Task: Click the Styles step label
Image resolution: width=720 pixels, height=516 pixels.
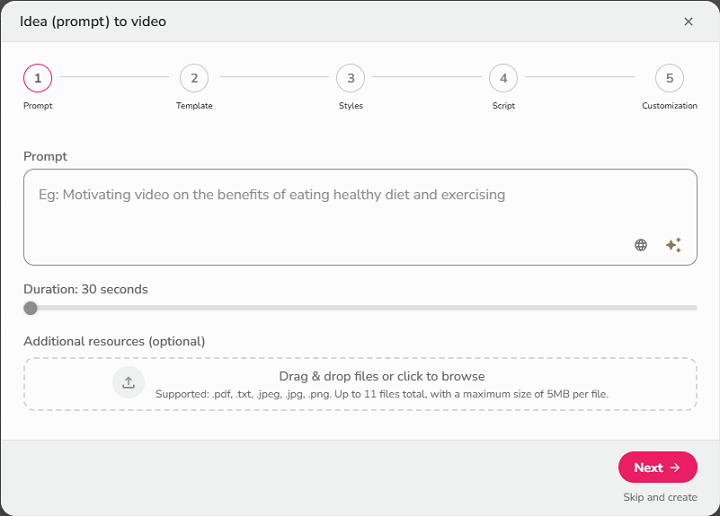Action: (350, 106)
